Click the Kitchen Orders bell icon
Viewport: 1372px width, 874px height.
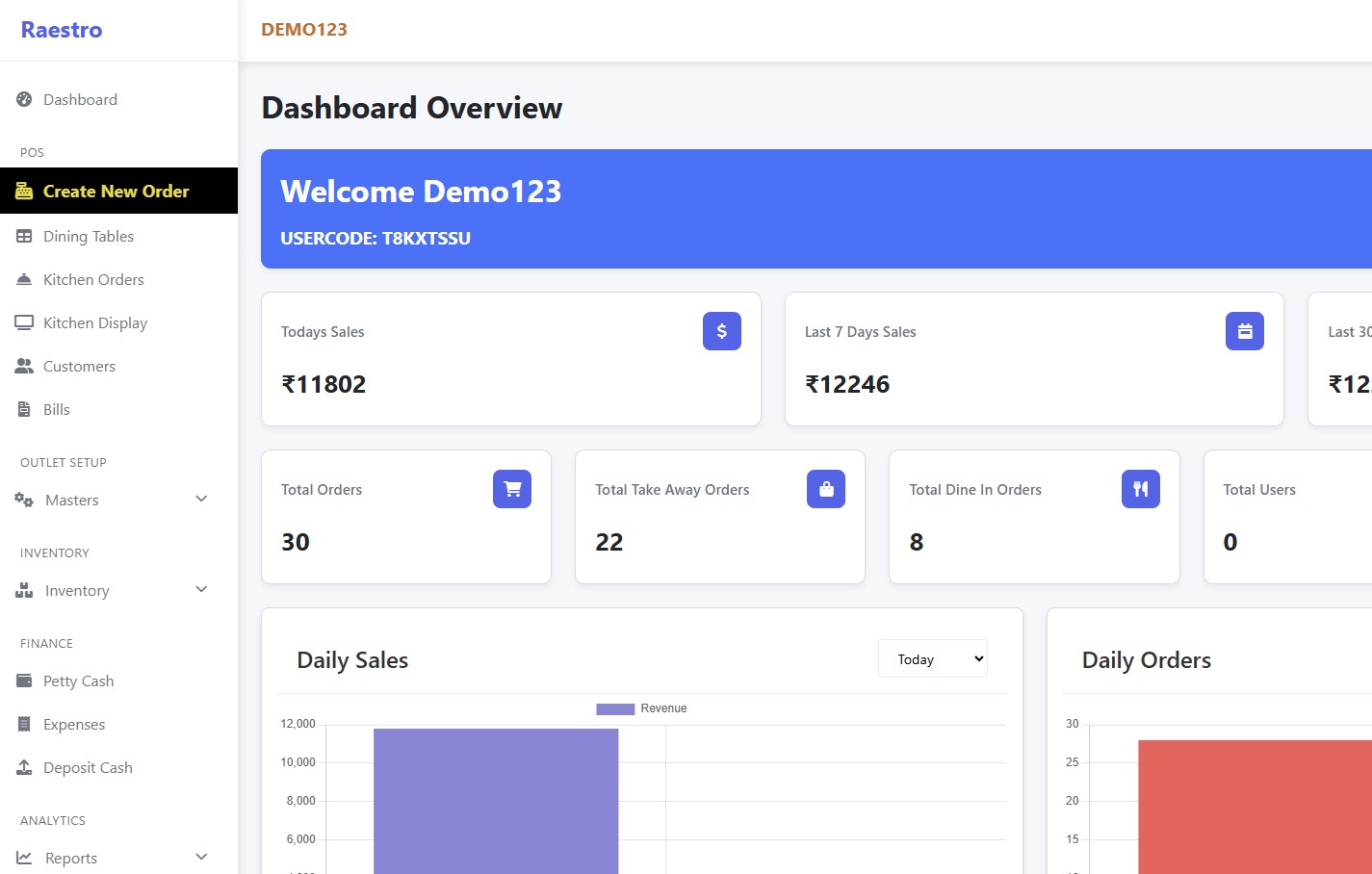point(23,279)
